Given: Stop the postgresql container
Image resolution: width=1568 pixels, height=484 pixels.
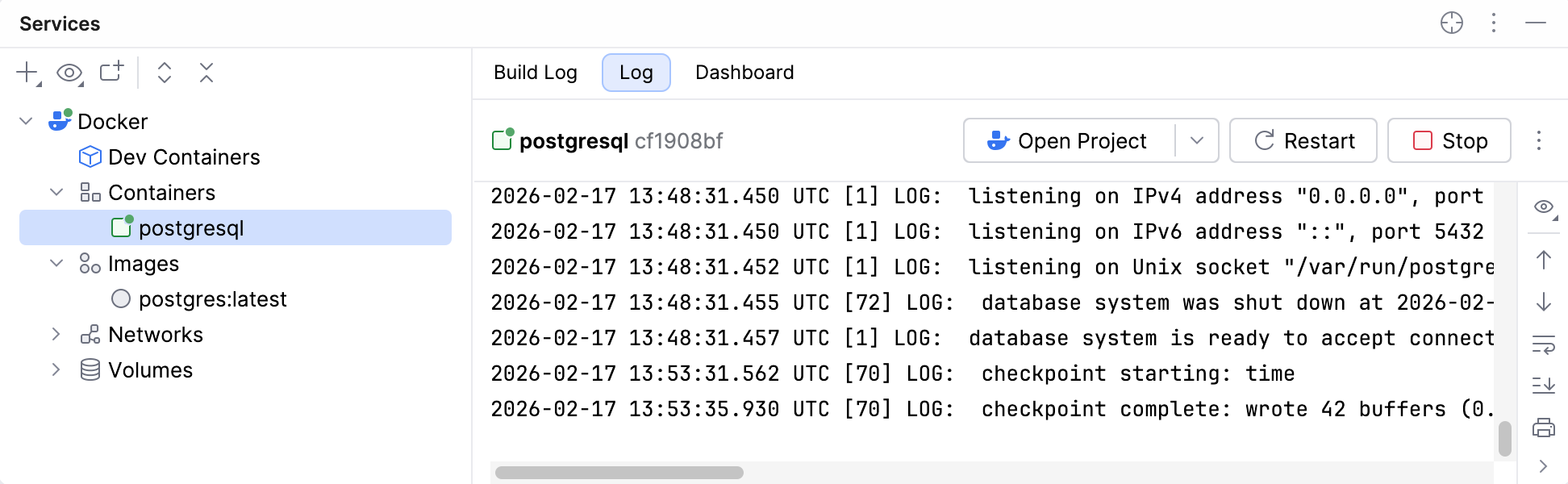Looking at the screenshot, I should tap(1449, 140).
